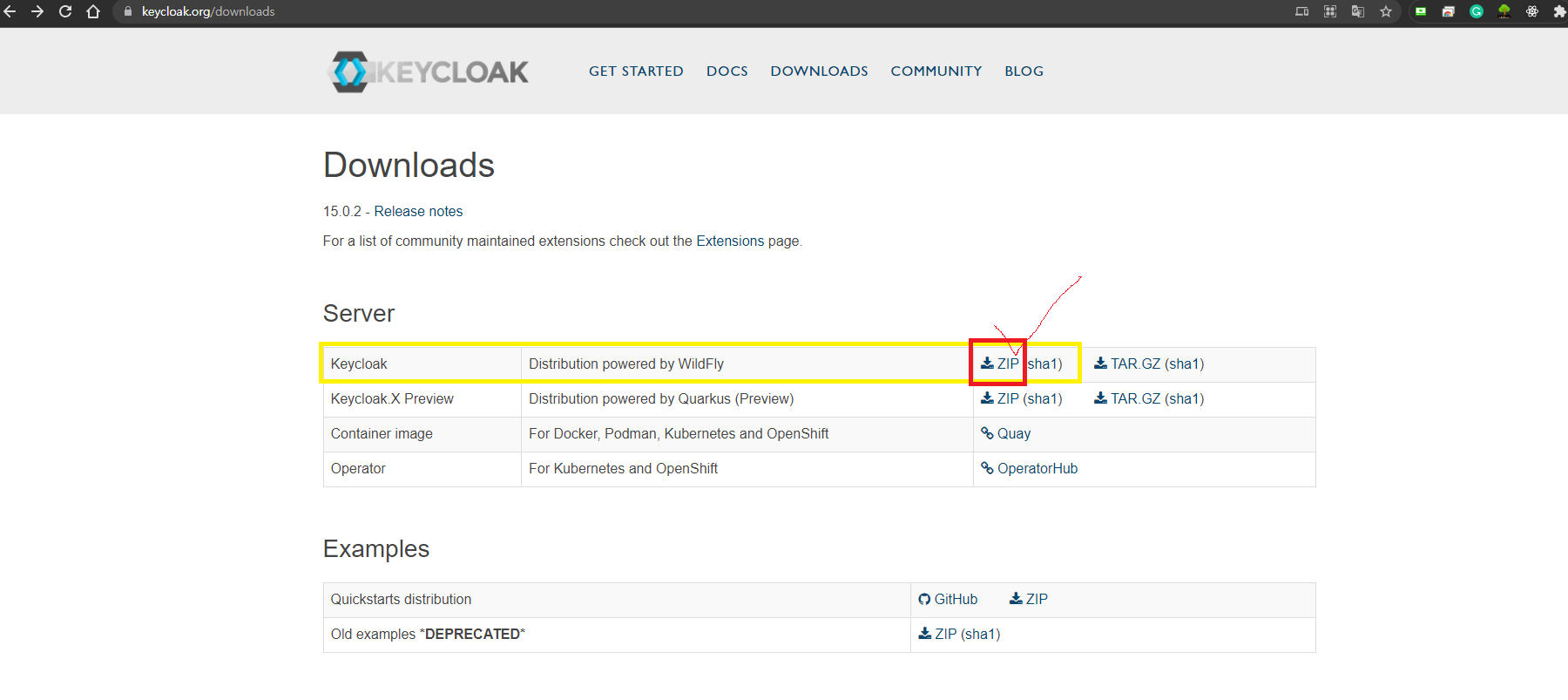
Task: View site info via the padlock icon
Action: coord(128,11)
